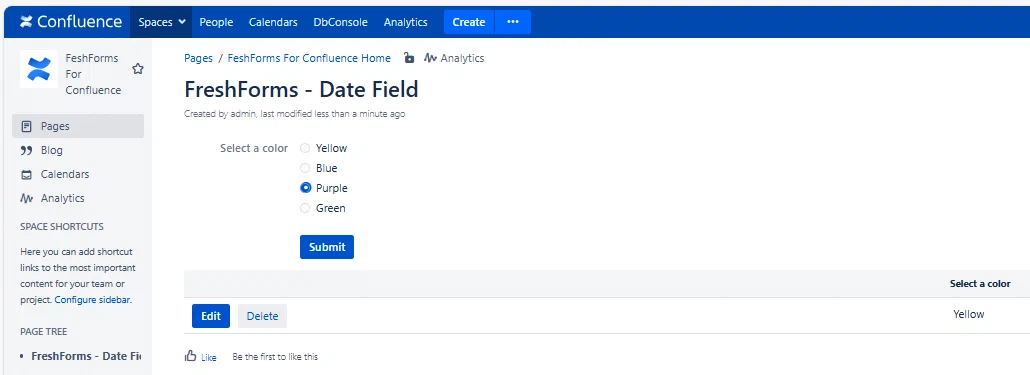Select the Green radio option

(305, 208)
